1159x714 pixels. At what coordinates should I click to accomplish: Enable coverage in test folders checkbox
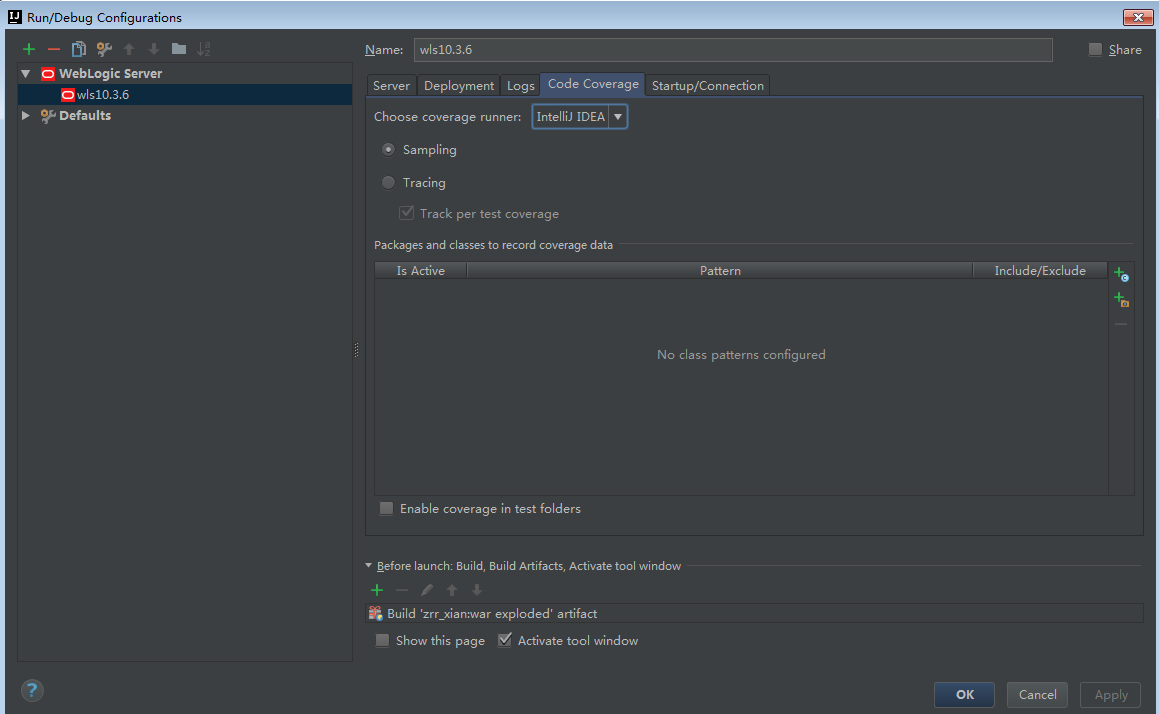pyautogui.click(x=387, y=509)
